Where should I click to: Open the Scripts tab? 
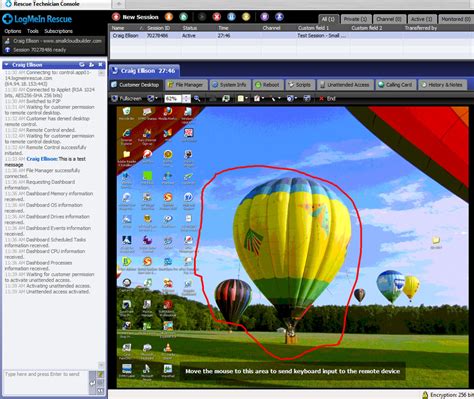[300, 85]
